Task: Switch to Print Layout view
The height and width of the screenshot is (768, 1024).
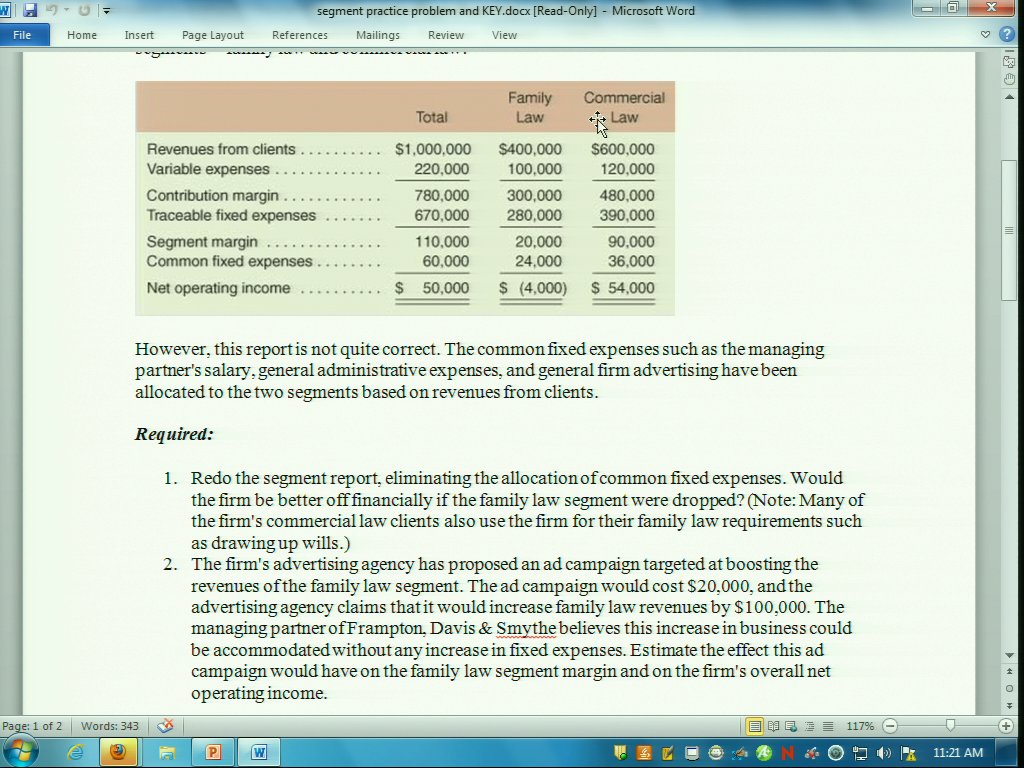Action: (755, 726)
